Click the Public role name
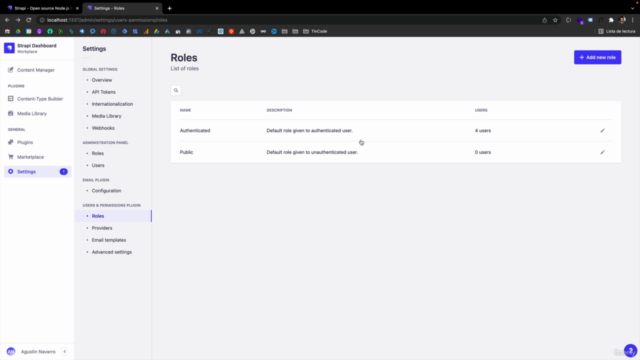Image resolution: width=640 pixels, height=360 pixels. [x=187, y=152]
